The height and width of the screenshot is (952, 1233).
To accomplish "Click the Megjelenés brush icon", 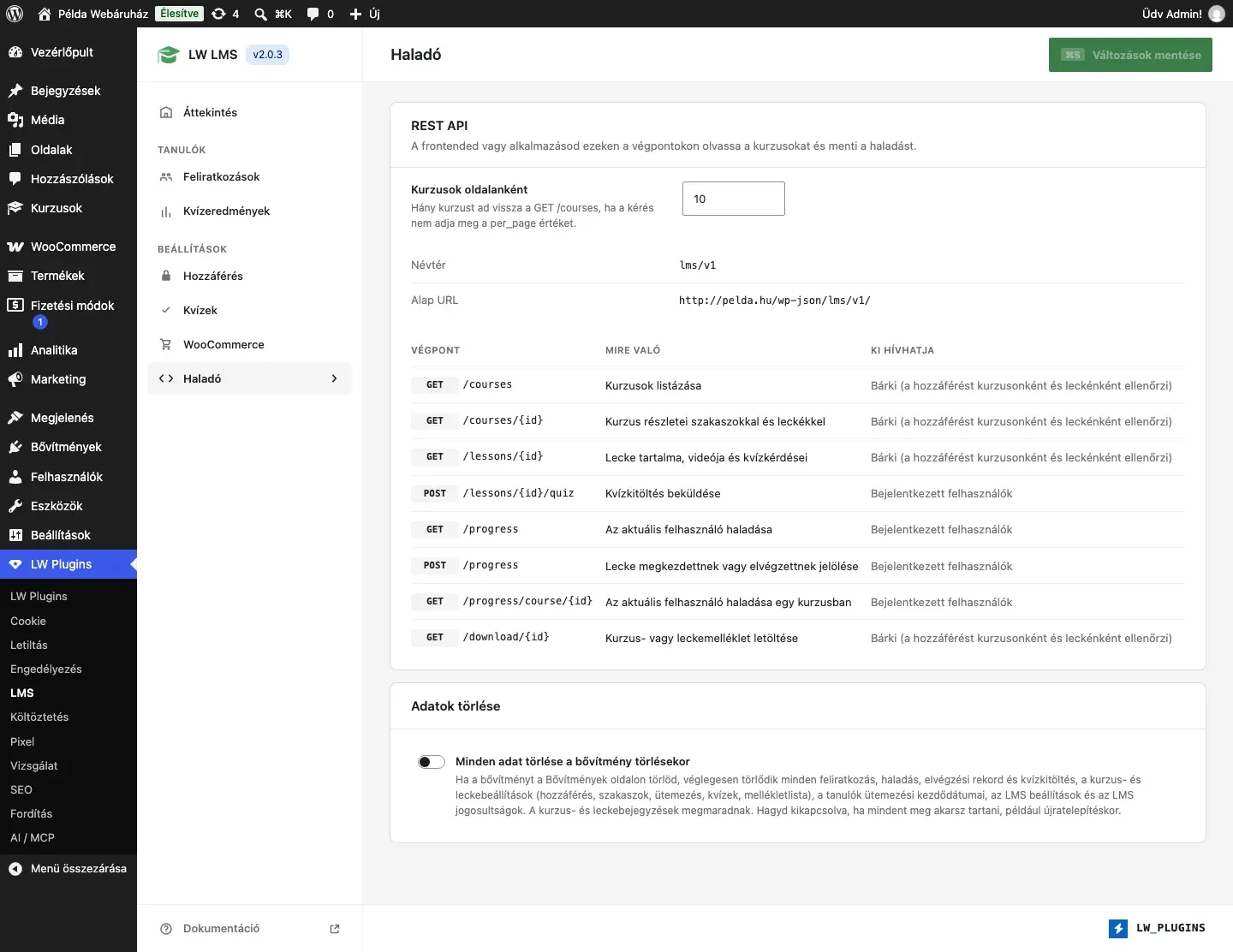I will 15,418.
